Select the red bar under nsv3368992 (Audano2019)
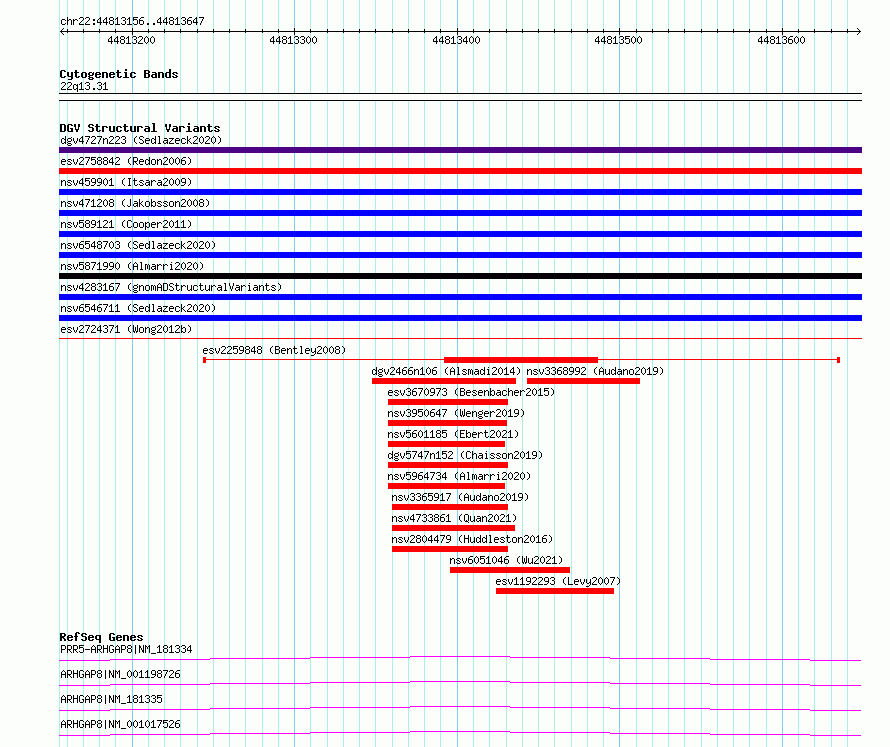This screenshot has width=890, height=747. (583, 381)
